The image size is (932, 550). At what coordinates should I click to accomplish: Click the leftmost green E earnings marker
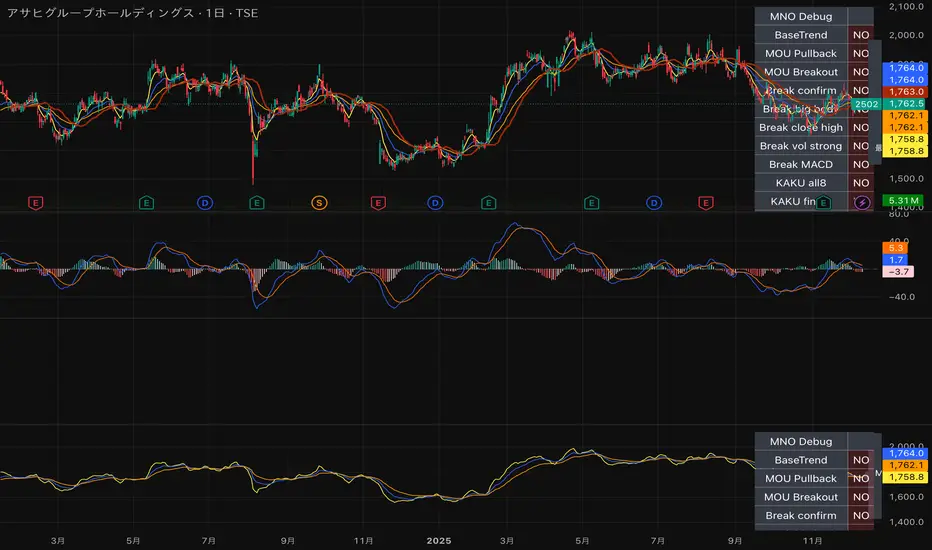click(147, 203)
